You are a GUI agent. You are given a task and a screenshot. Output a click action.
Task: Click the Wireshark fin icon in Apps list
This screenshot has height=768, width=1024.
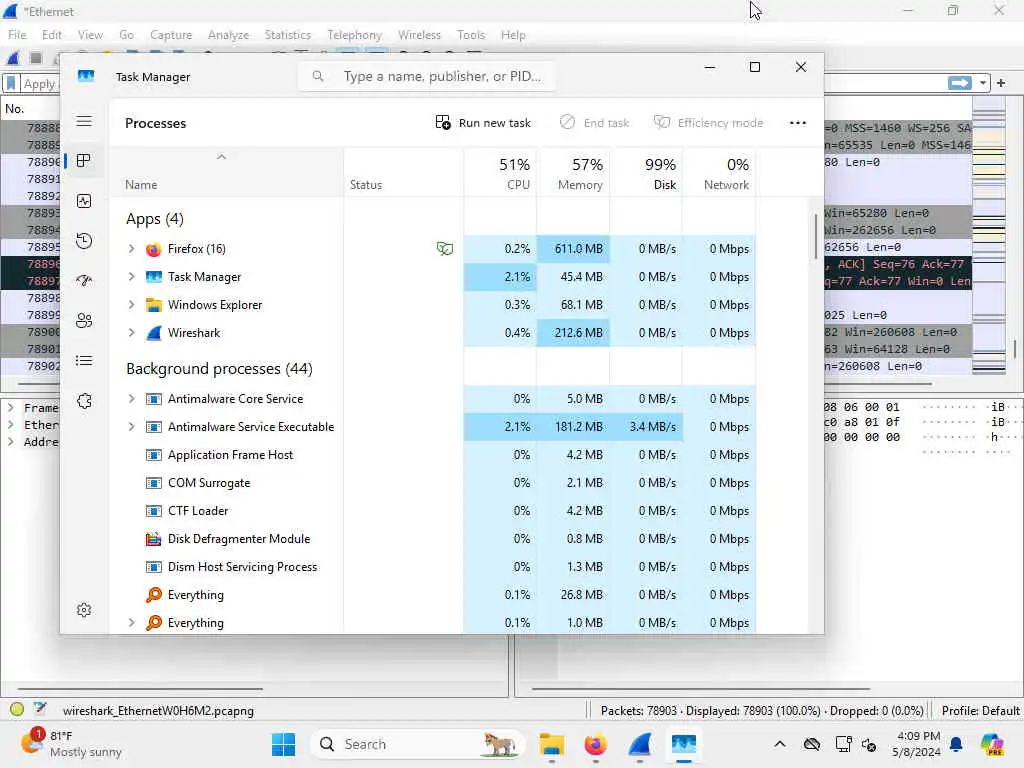(153, 333)
